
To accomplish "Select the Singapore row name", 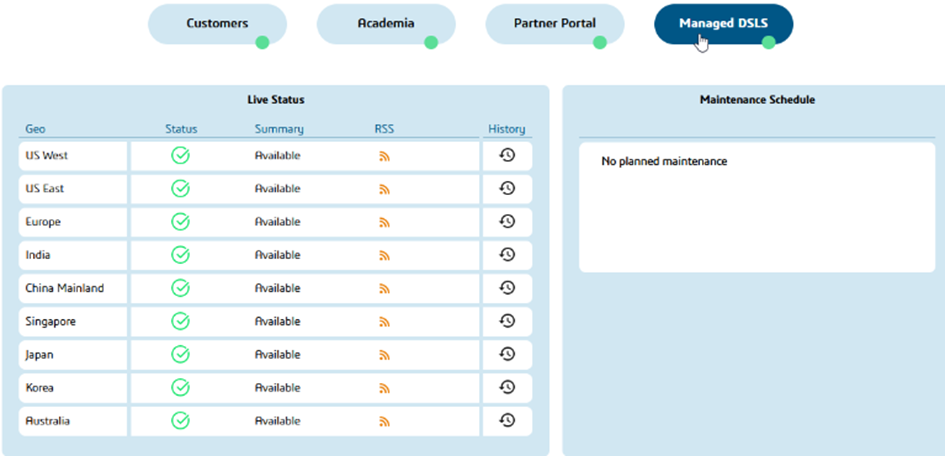I will (51, 322).
